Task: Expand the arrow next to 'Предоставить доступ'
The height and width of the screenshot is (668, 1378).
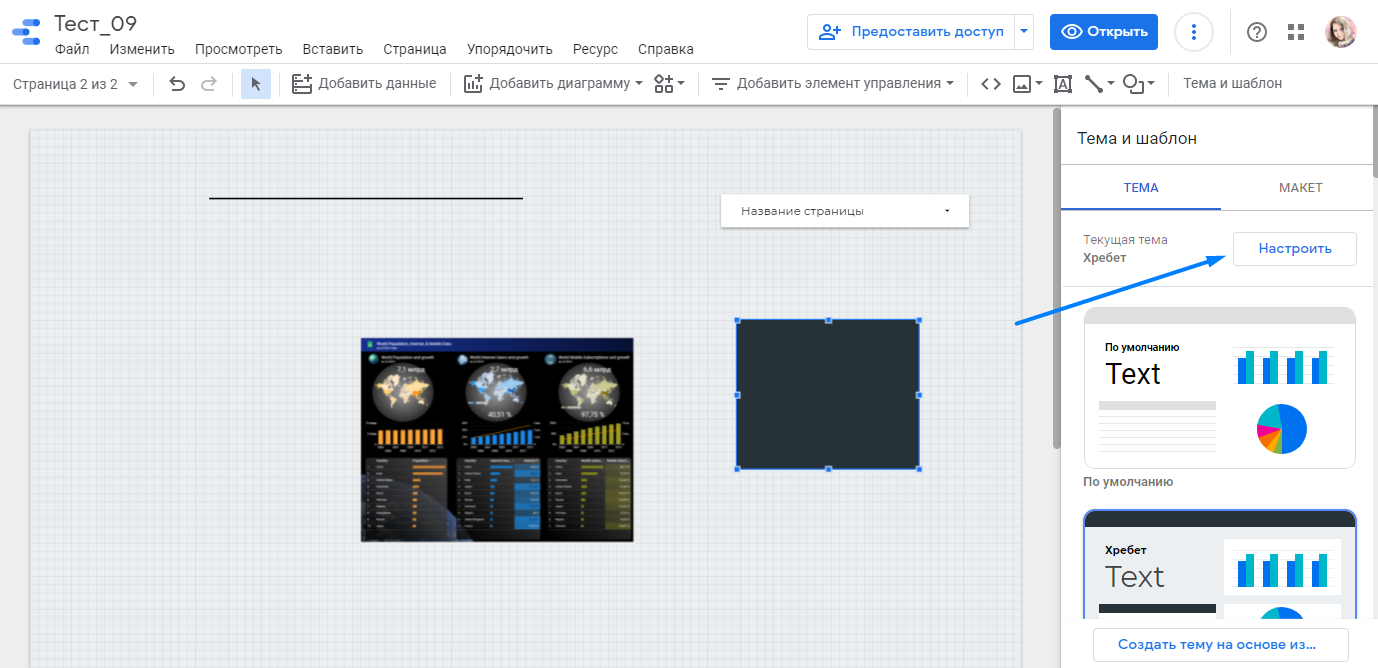Action: pos(1024,32)
